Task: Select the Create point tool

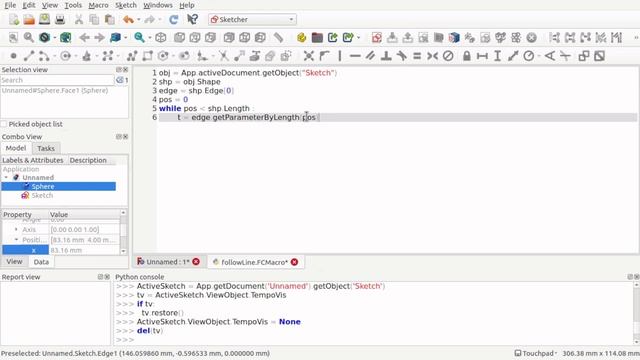Action: tap(13, 56)
